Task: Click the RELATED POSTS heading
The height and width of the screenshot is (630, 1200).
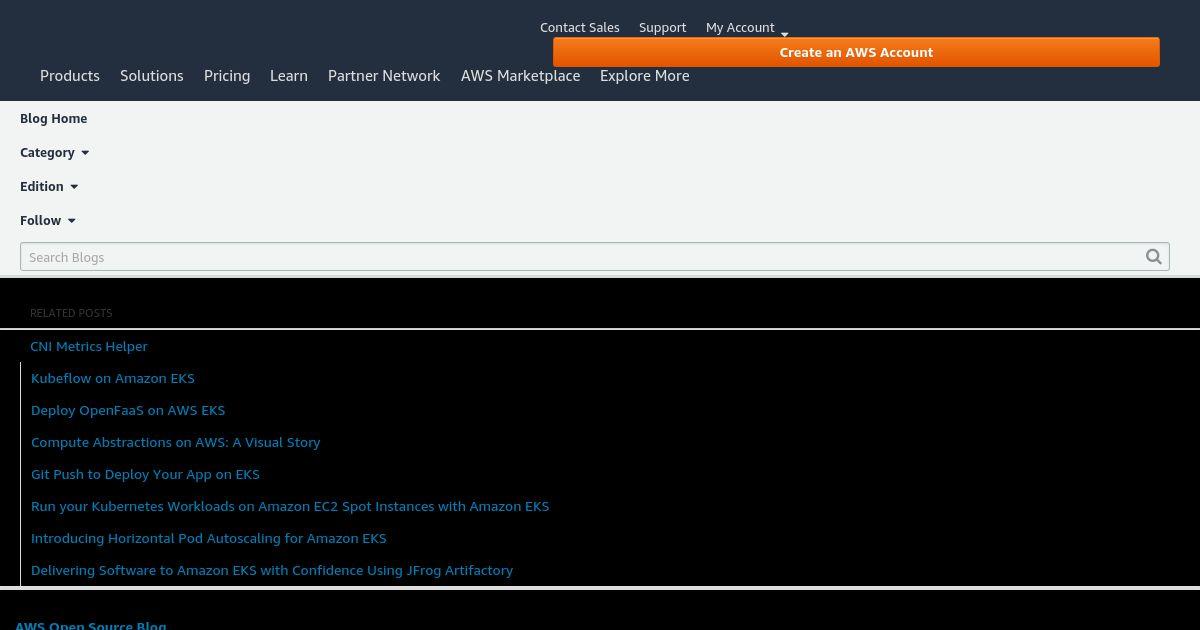Action: point(71,313)
